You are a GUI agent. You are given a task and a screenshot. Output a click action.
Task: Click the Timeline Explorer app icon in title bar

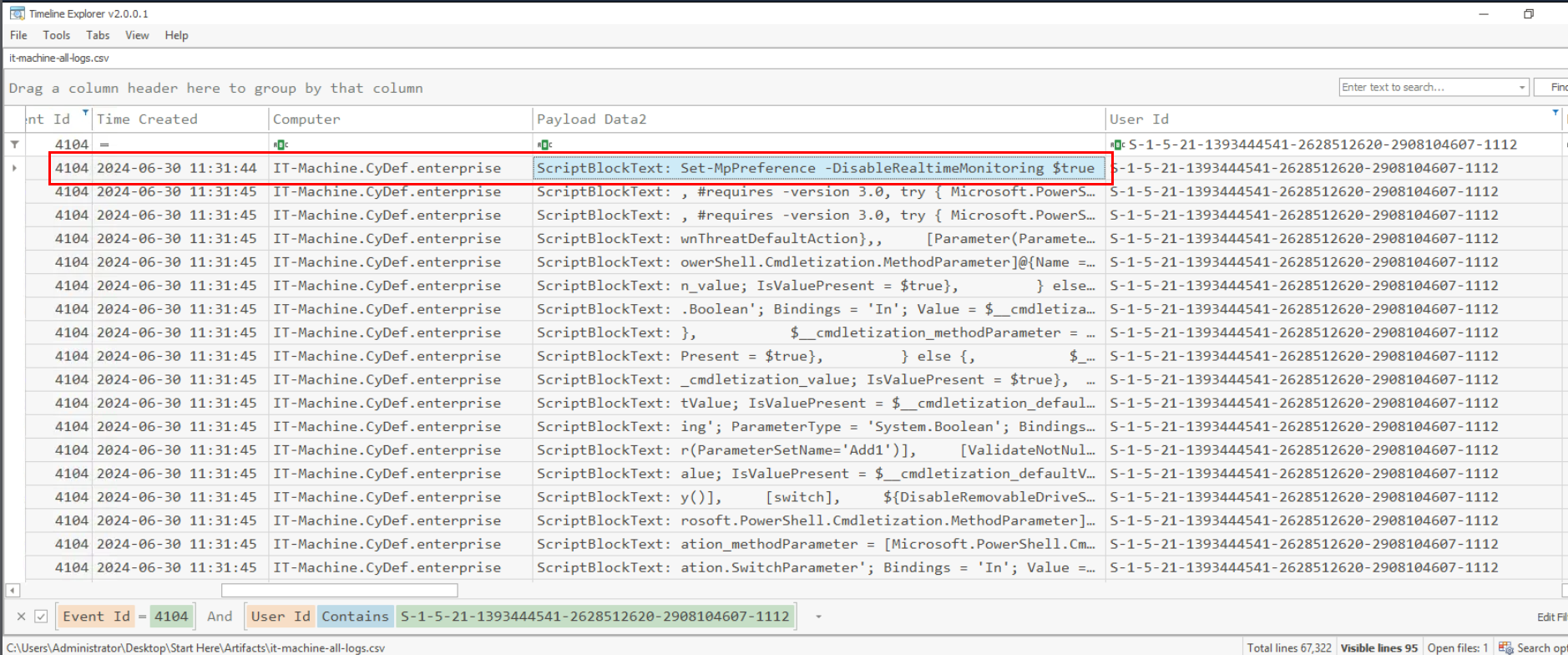pos(17,13)
